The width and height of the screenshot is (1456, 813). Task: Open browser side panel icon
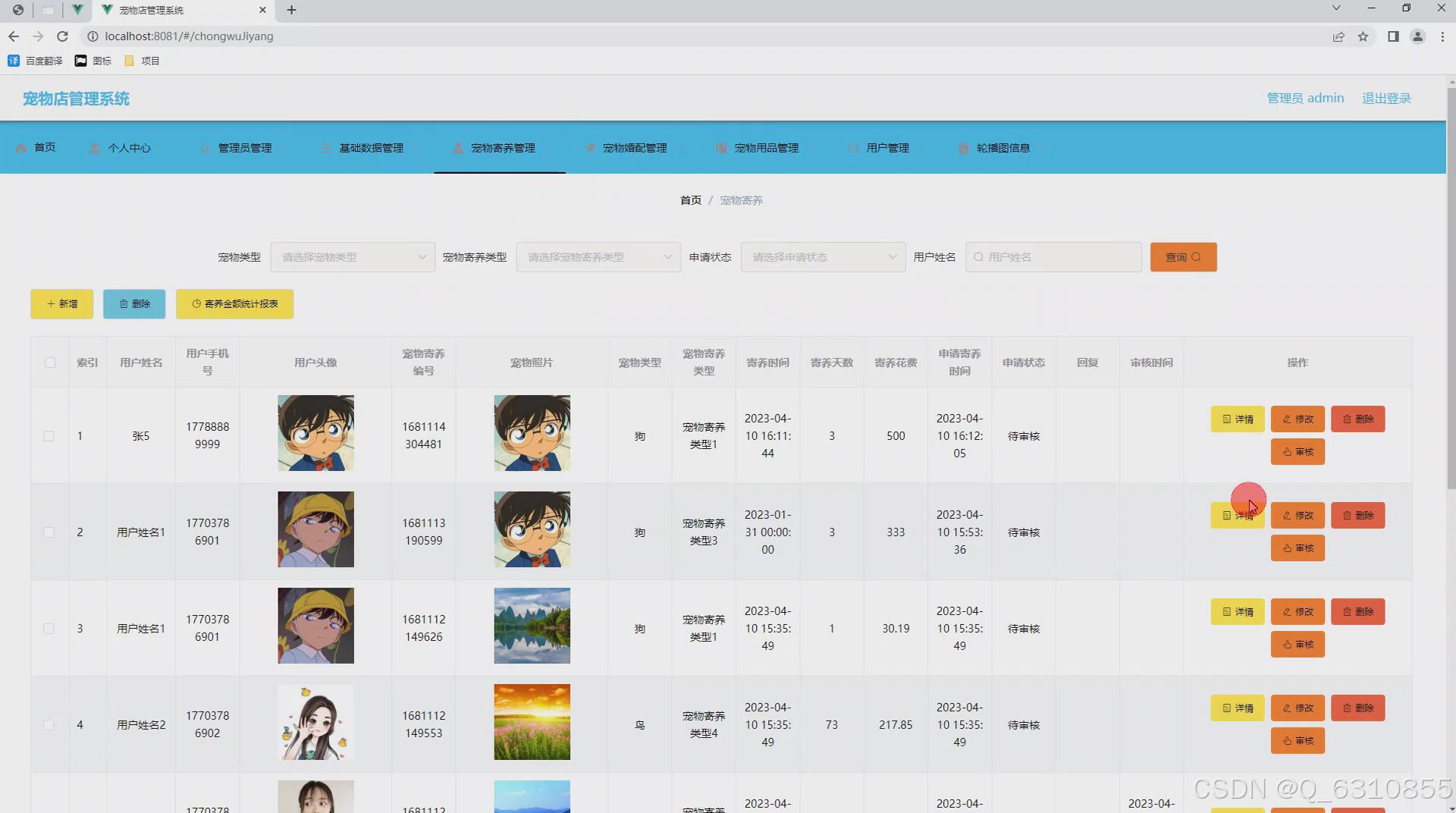point(1393,36)
